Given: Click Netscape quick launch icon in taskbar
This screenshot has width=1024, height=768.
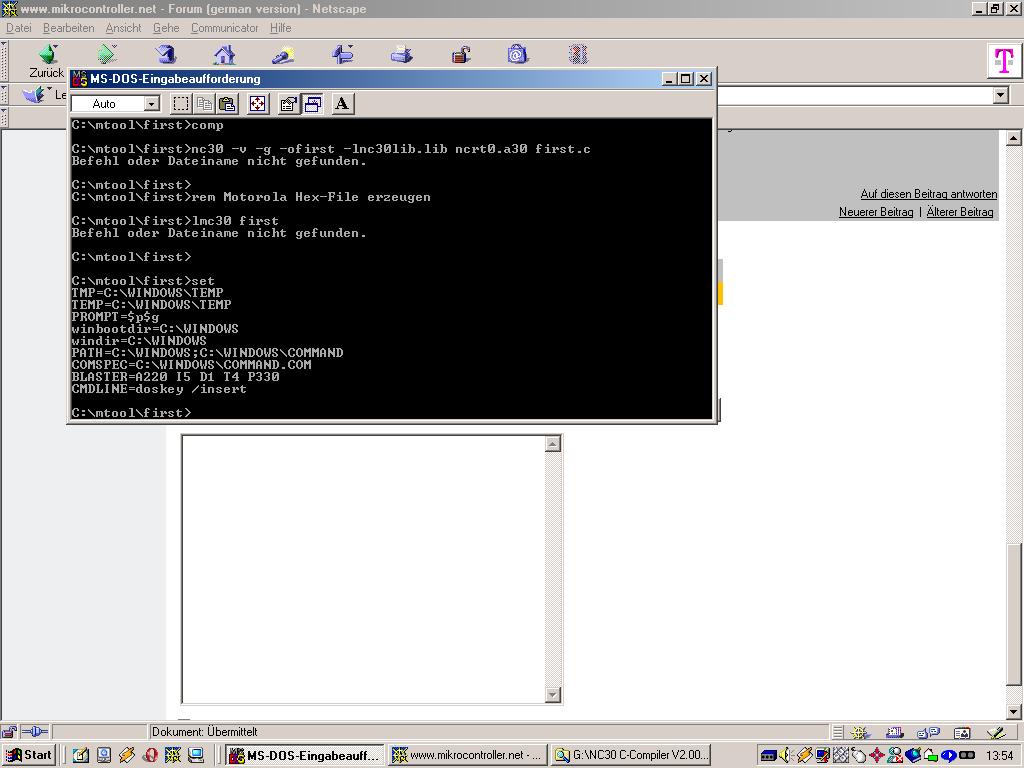Looking at the screenshot, I should (x=173, y=756).
